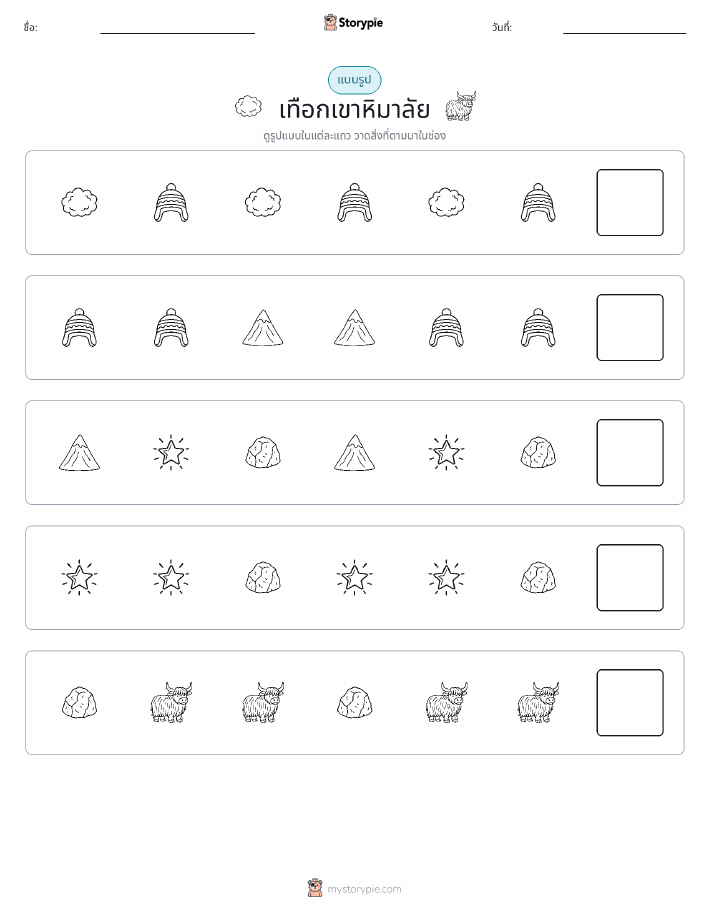Click the last winter hat in row one
Image resolution: width=709 pixels, height=917 pixels.
click(x=538, y=202)
